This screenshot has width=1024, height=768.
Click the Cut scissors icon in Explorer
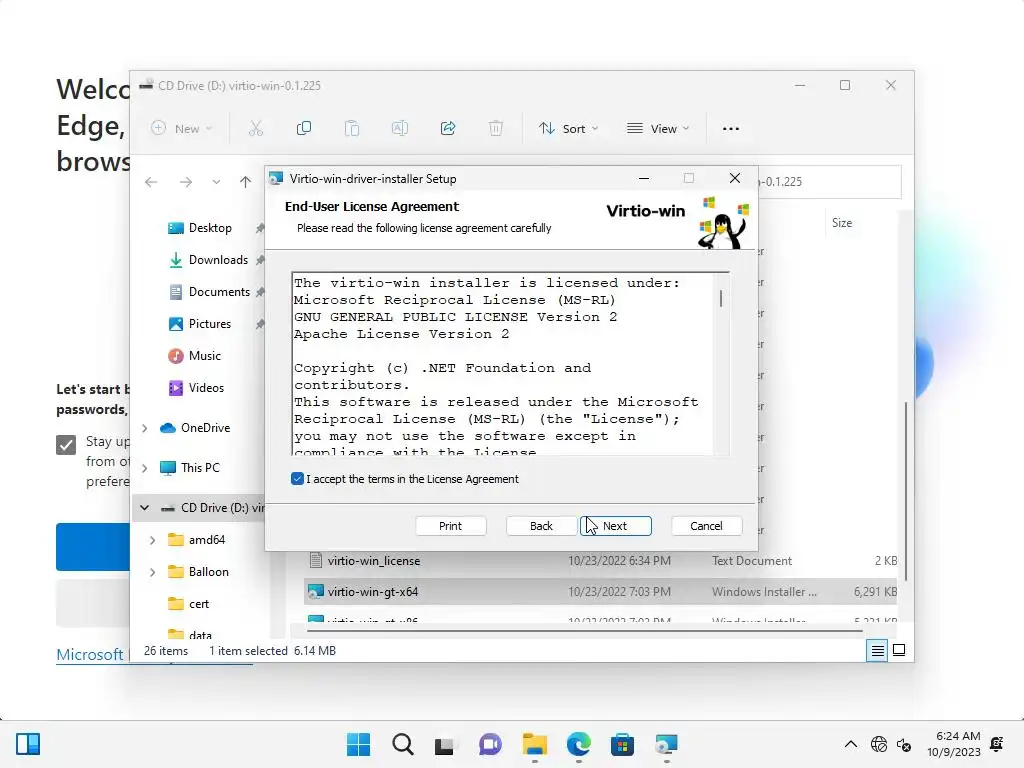pos(256,129)
